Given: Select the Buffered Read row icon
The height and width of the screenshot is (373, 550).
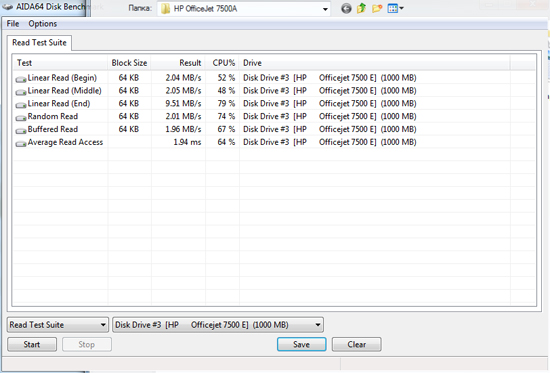Looking at the screenshot, I should (x=21, y=131).
